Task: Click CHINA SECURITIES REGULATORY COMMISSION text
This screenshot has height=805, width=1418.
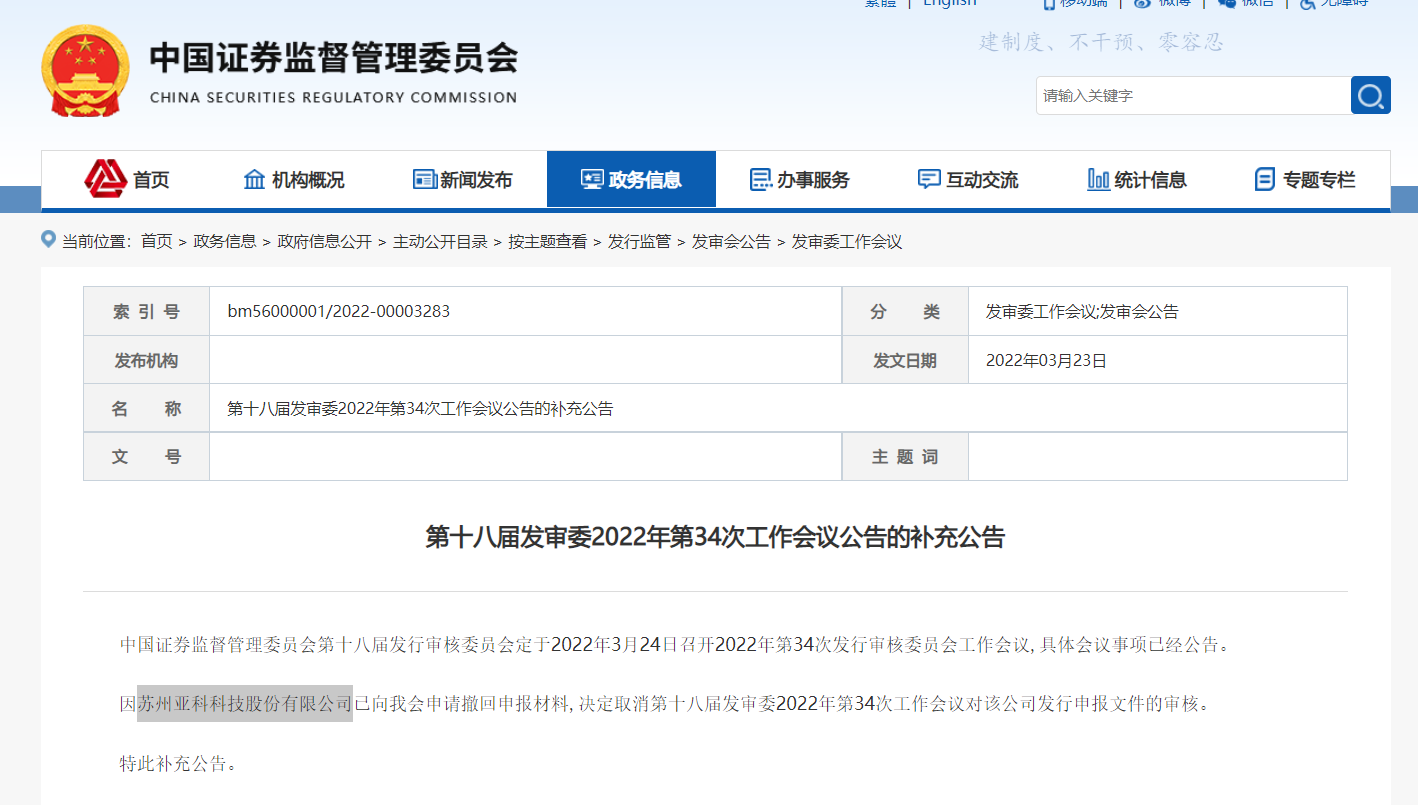Action: tap(333, 98)
